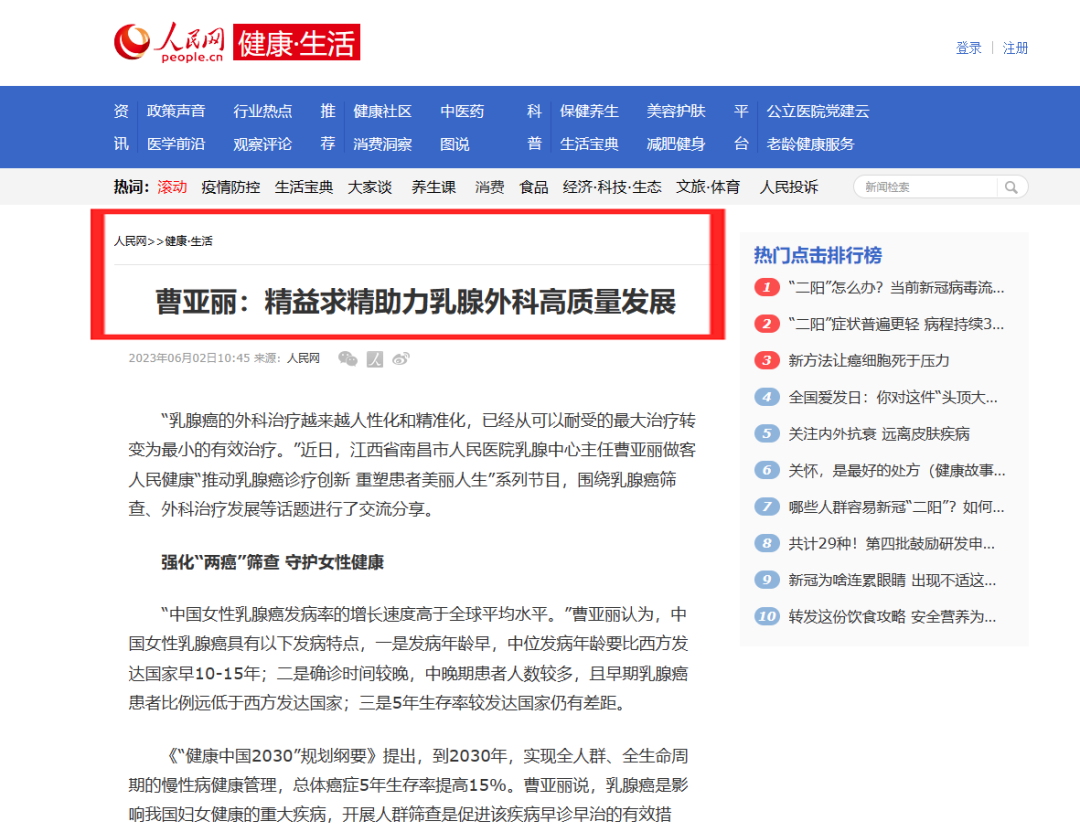Open ranking item number 1 badge

767,288
